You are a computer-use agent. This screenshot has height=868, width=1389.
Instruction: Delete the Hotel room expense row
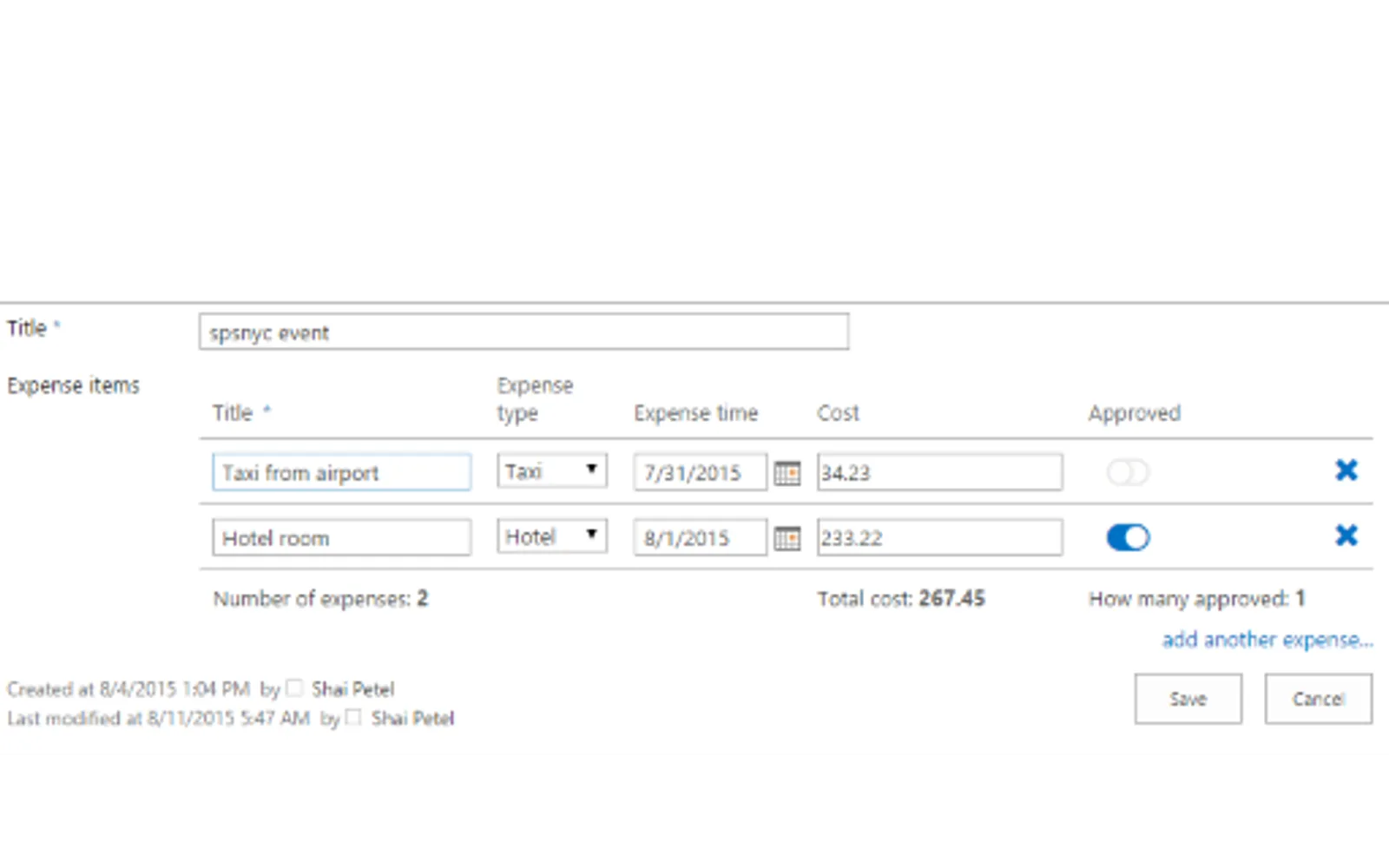point(1346,536)
